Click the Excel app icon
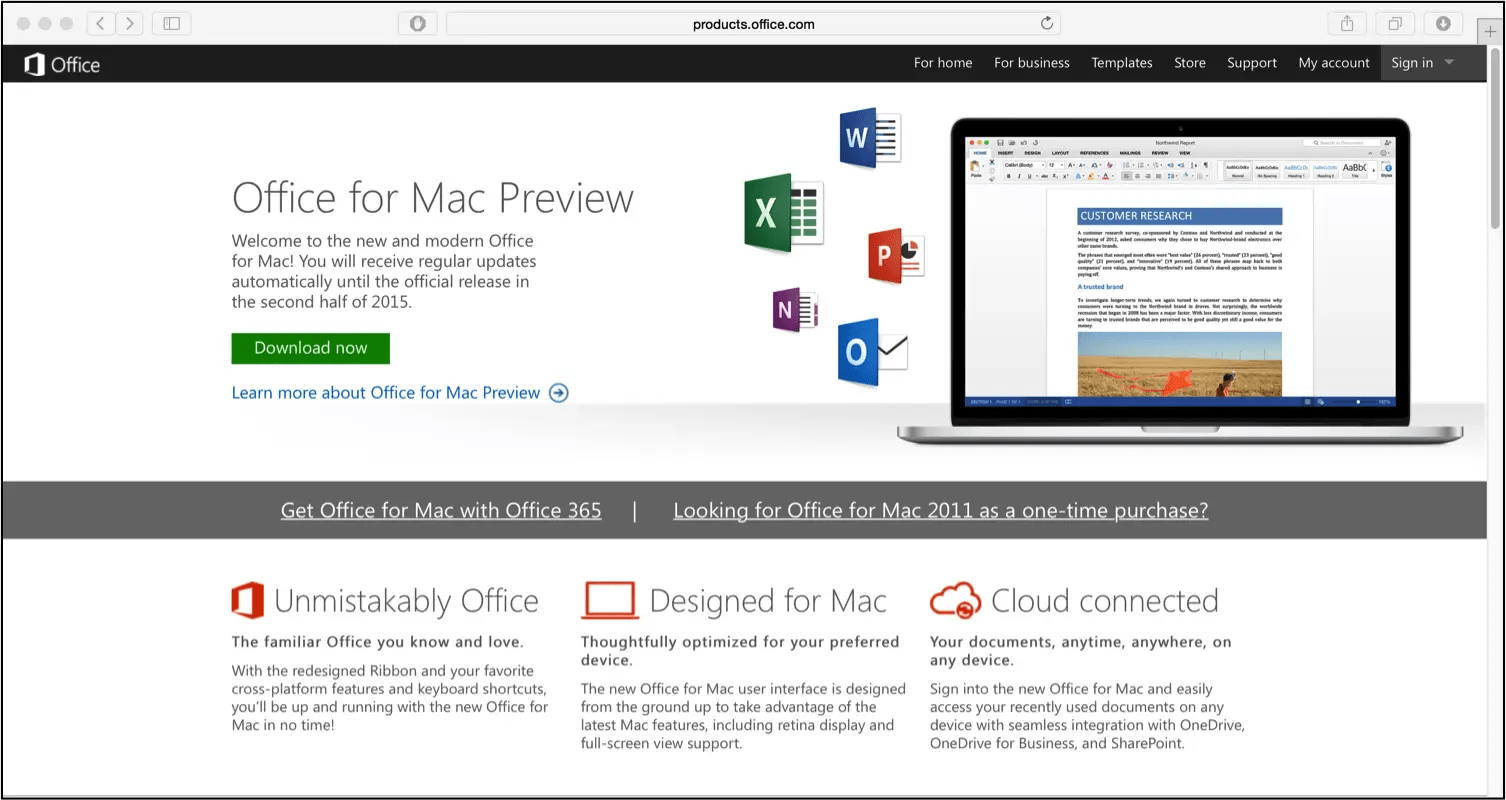1506x800 pixels. tap(783, 213)
